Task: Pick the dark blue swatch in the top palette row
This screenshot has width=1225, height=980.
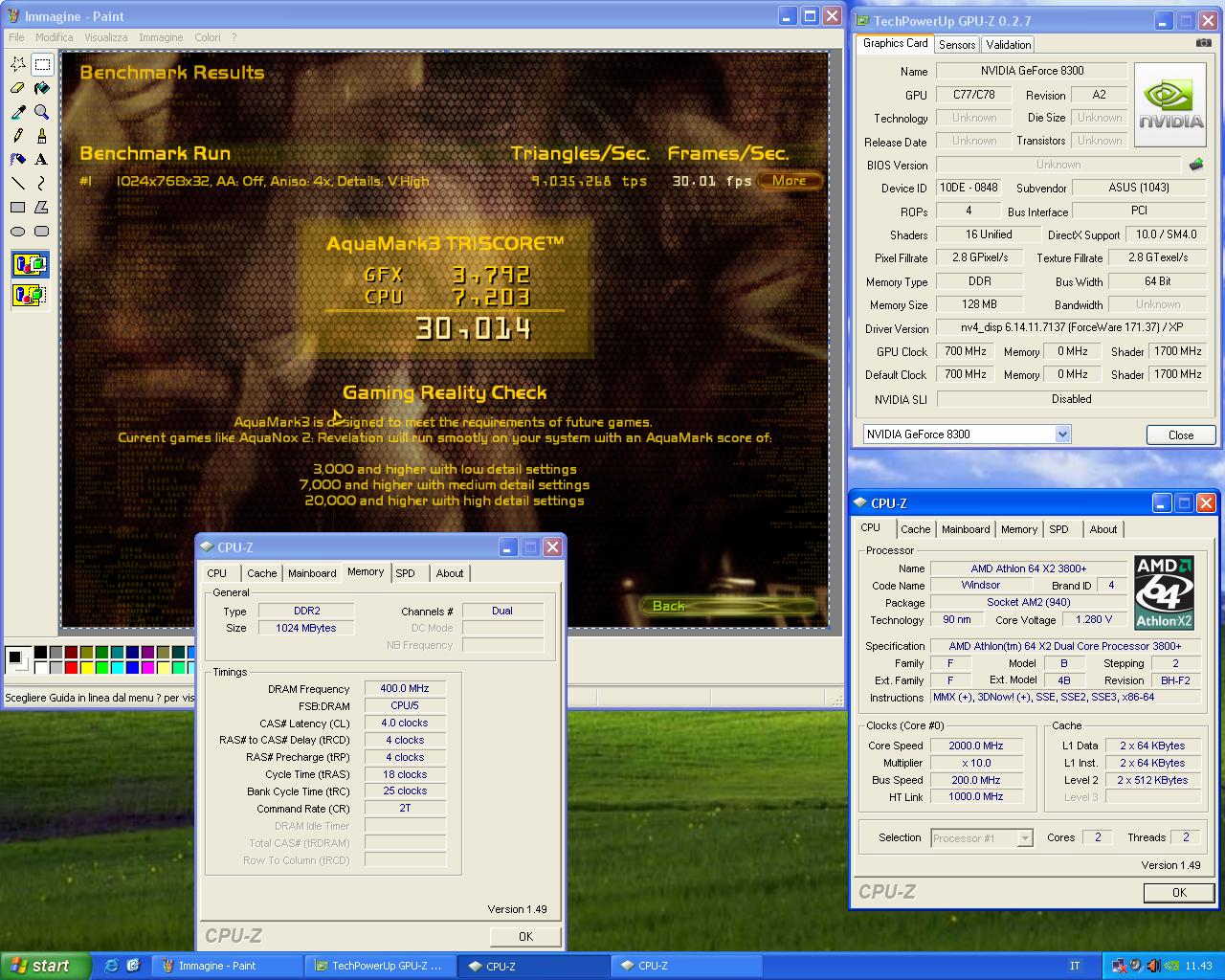Action: (x=132, y=653)
